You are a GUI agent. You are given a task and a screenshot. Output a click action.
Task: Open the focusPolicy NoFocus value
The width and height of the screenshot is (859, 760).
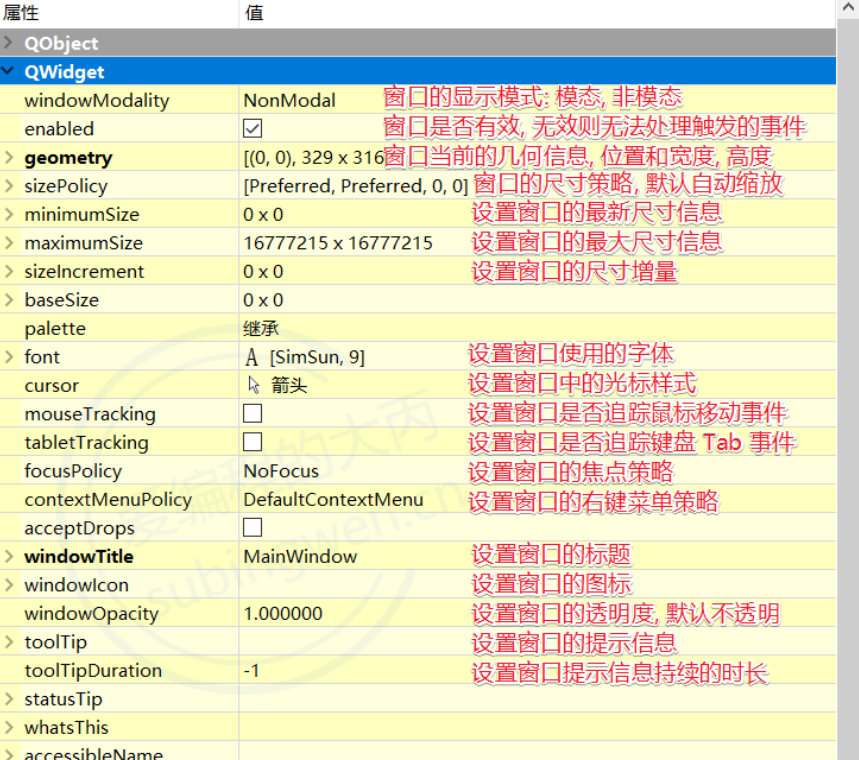(281, 471)
